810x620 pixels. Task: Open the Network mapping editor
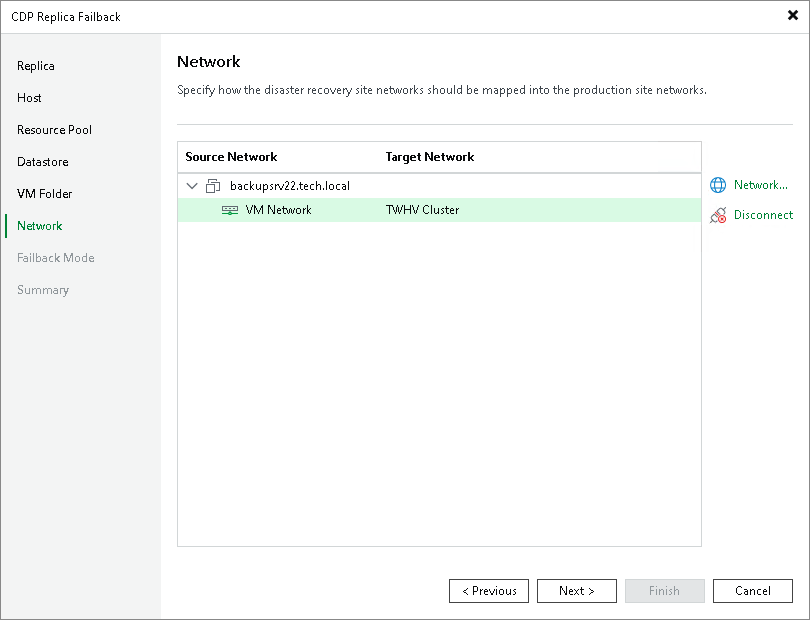[x=752, y=185]
